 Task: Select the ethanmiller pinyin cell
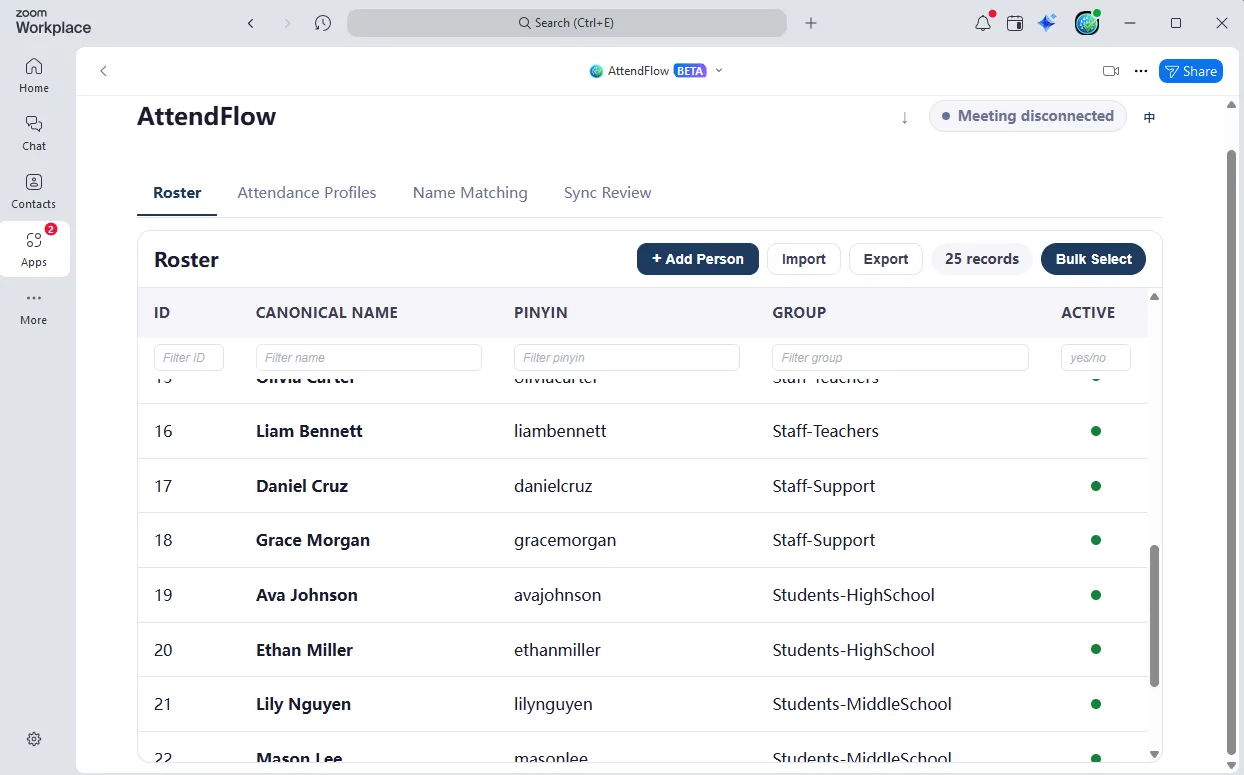pyautogui.click(x=557, y=650)
